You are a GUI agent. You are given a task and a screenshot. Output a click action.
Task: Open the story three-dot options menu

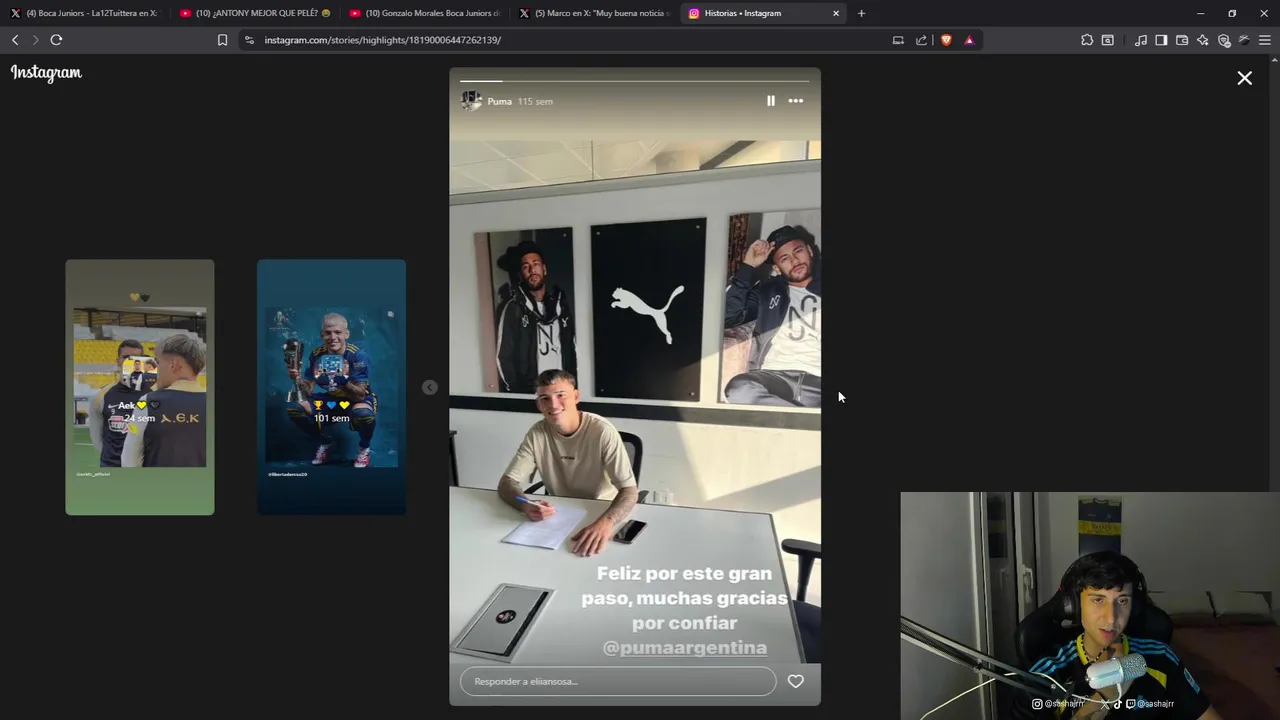796,101
